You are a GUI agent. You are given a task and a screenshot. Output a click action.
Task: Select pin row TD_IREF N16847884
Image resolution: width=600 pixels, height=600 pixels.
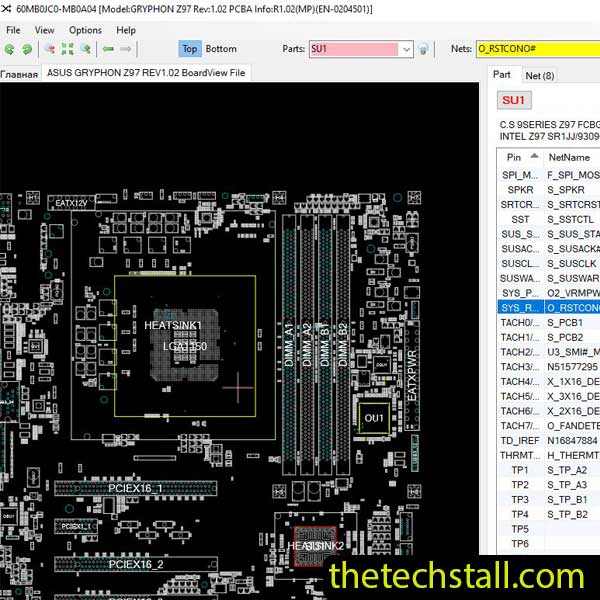pyautogui.click(x=549, y=441)
